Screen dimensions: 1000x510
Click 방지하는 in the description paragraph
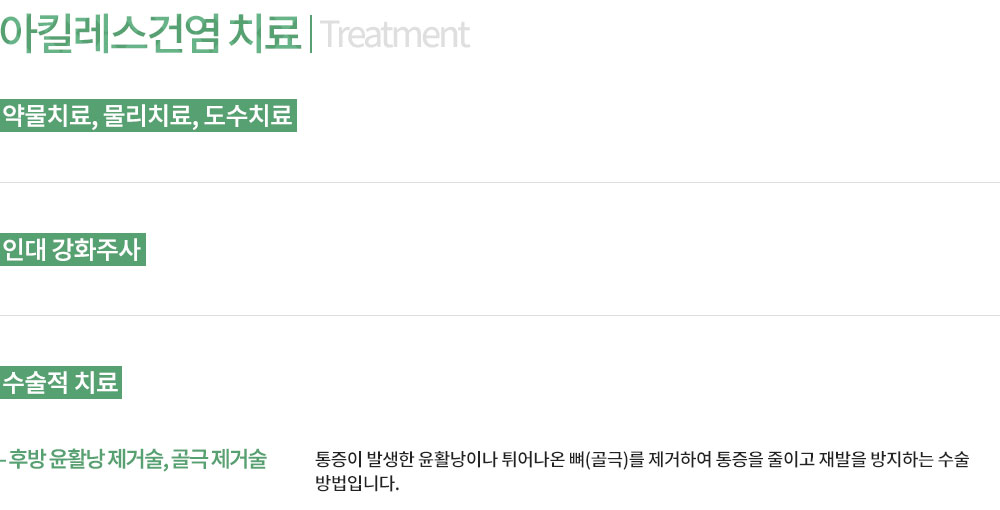[901, 460]
